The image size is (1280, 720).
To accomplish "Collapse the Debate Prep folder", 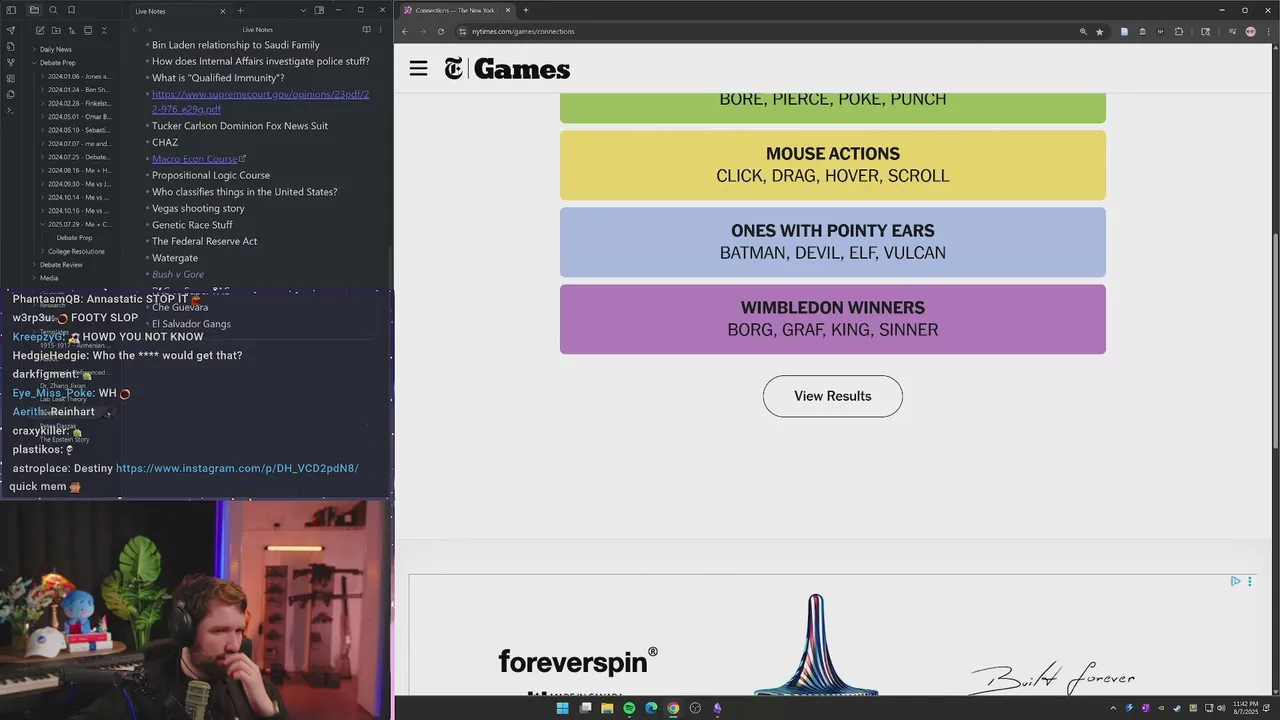I will tap(57, 62).
